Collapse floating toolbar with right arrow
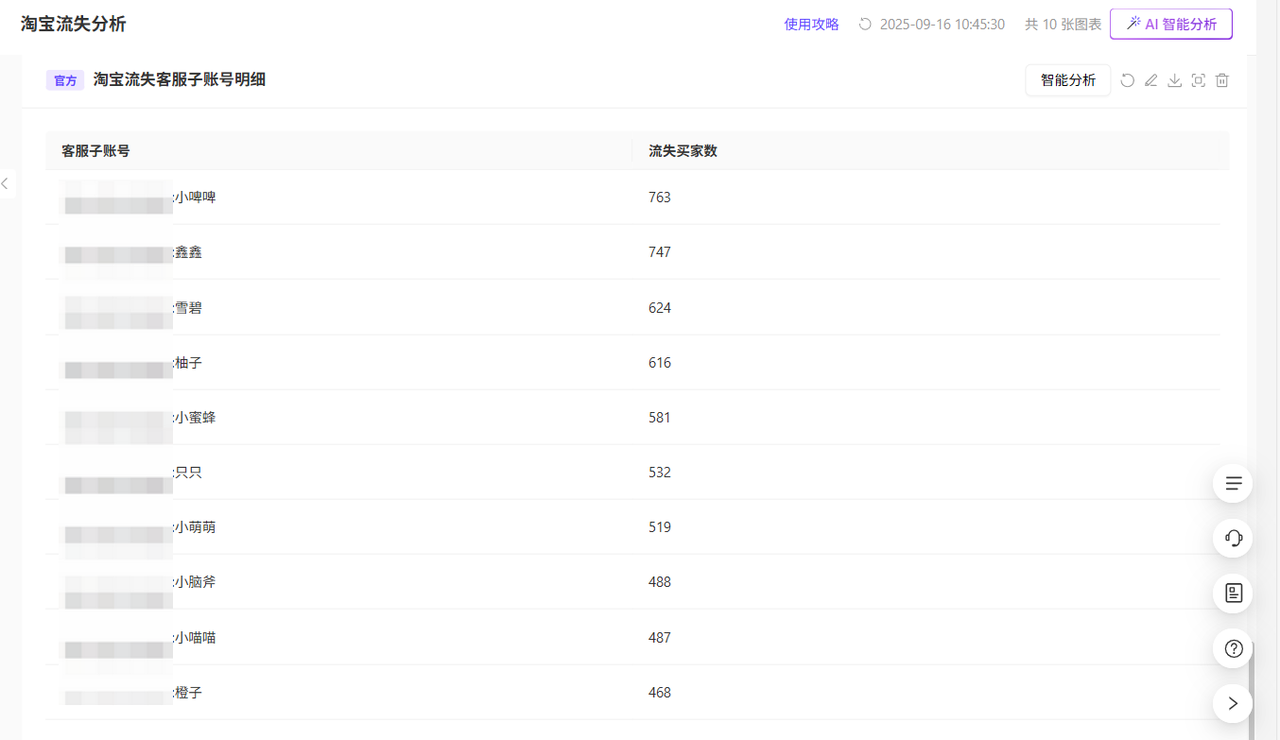The image size is (1280, 740). tap(1233, 703)
